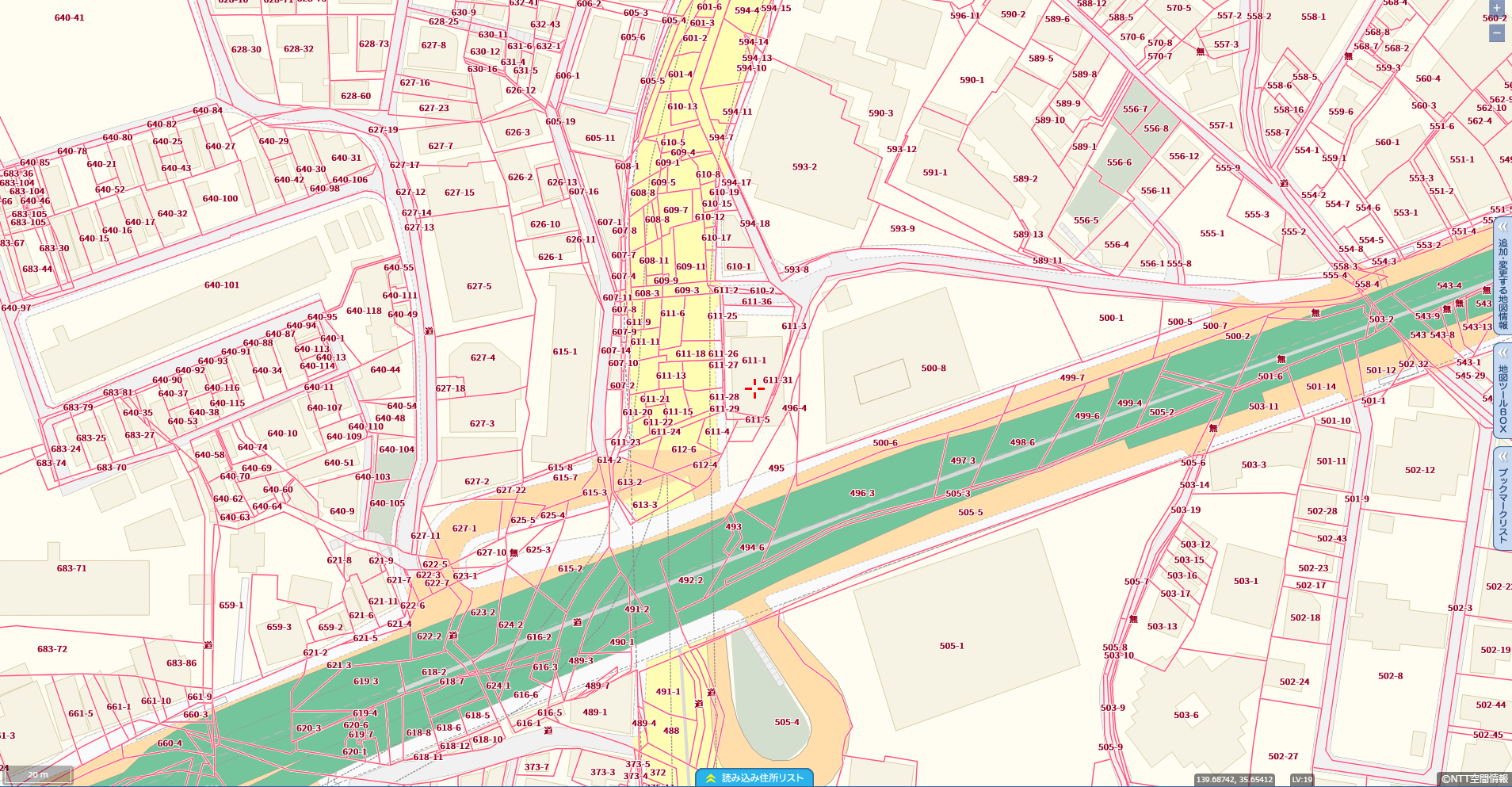Viewport: 1512px width, 787px height.
Task: Select parcel 503-1
Action: click(x=1246, y=581)
